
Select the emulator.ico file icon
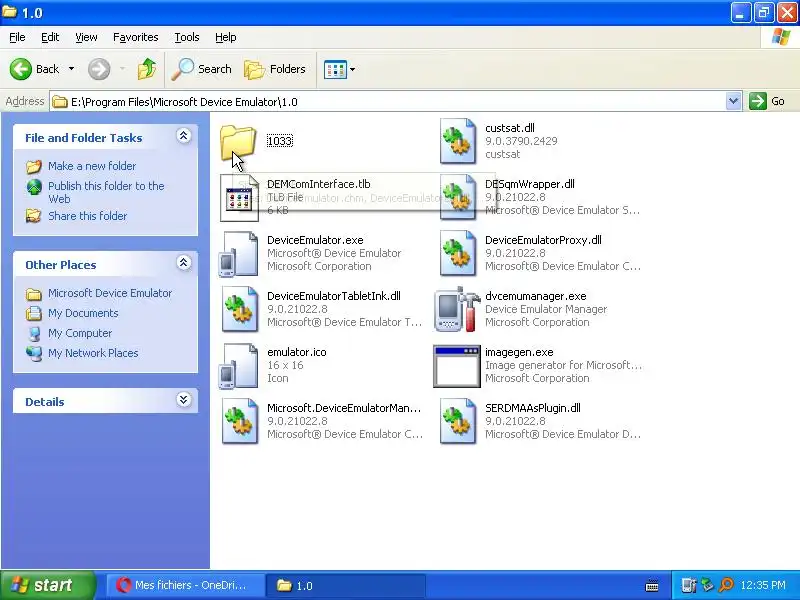click(x=238, y=366)
